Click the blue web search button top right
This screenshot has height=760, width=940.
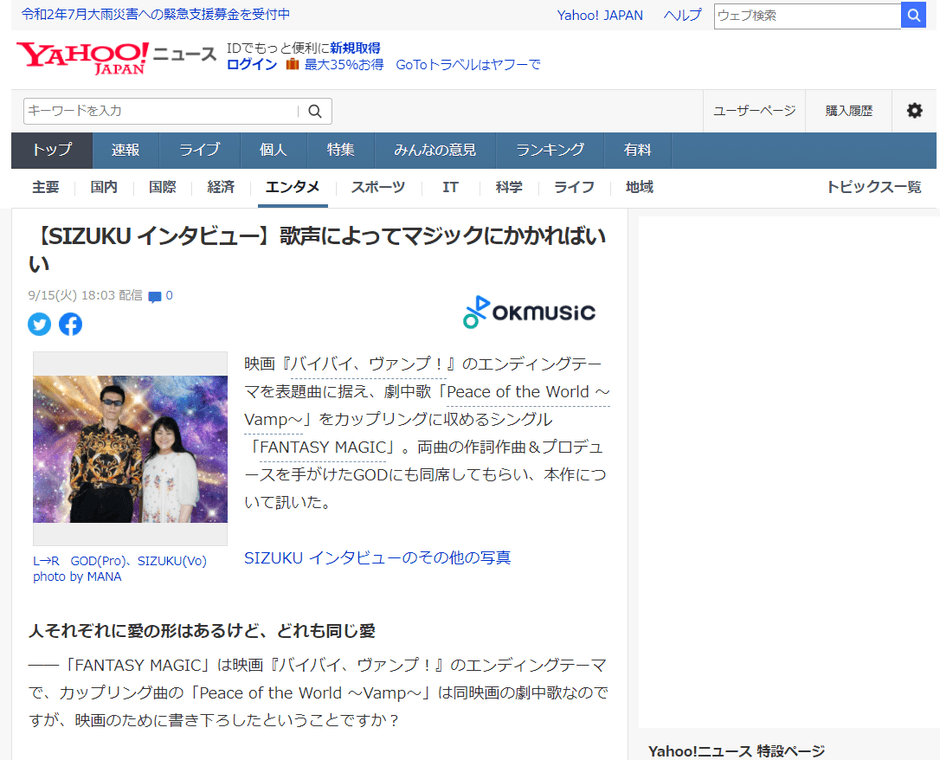[913, 16]
